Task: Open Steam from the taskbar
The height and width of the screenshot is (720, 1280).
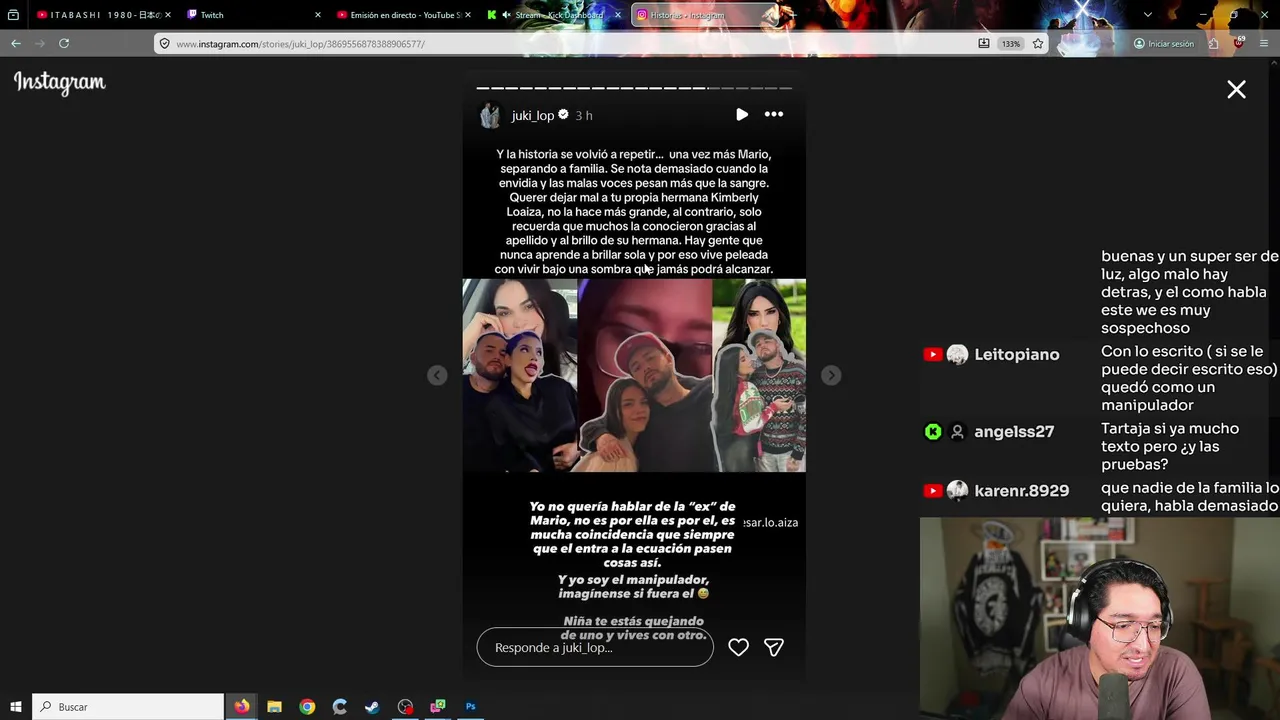Action: (372, 707)
